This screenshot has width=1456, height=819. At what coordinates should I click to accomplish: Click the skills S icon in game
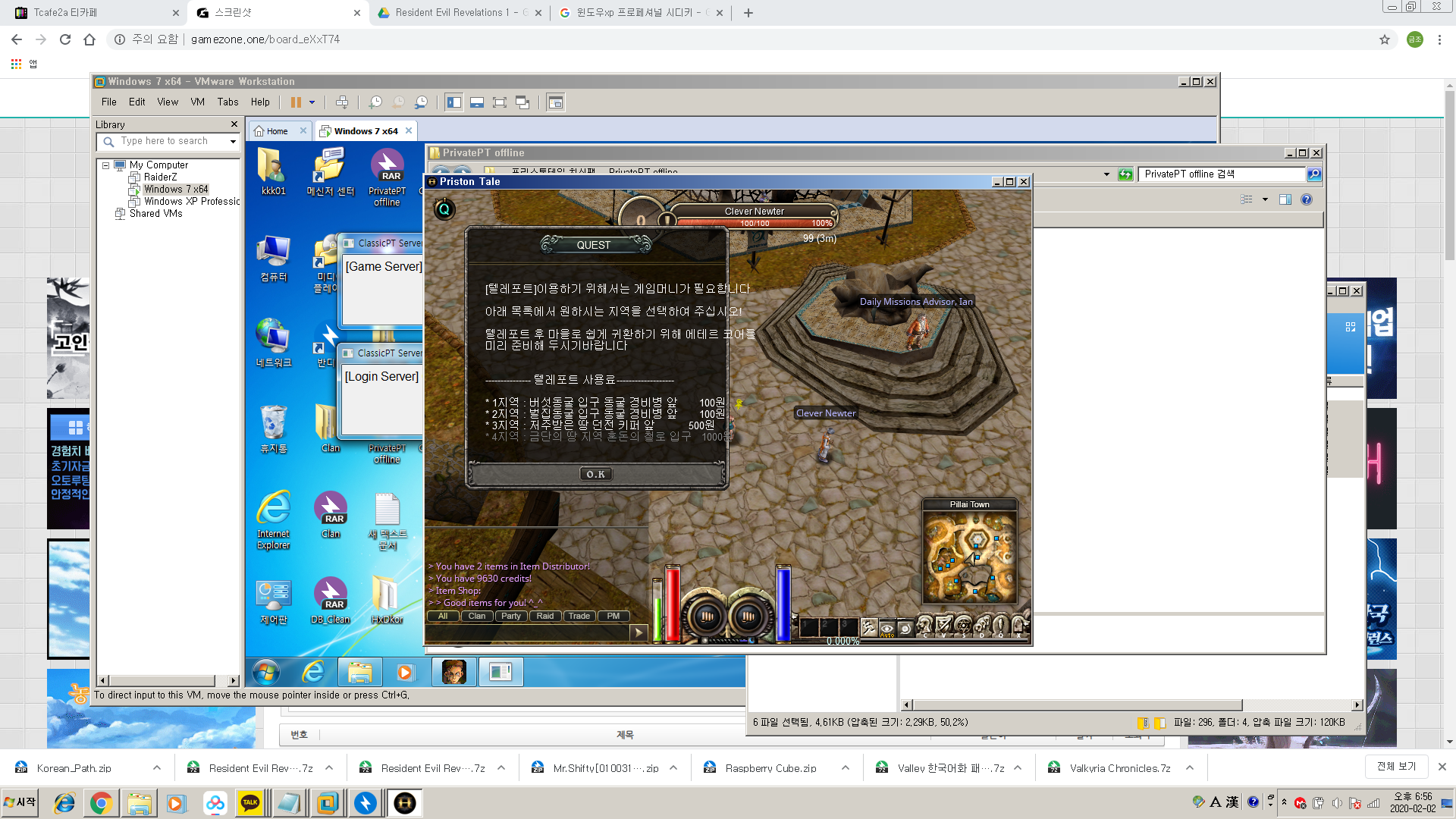(x=963, y=626)
